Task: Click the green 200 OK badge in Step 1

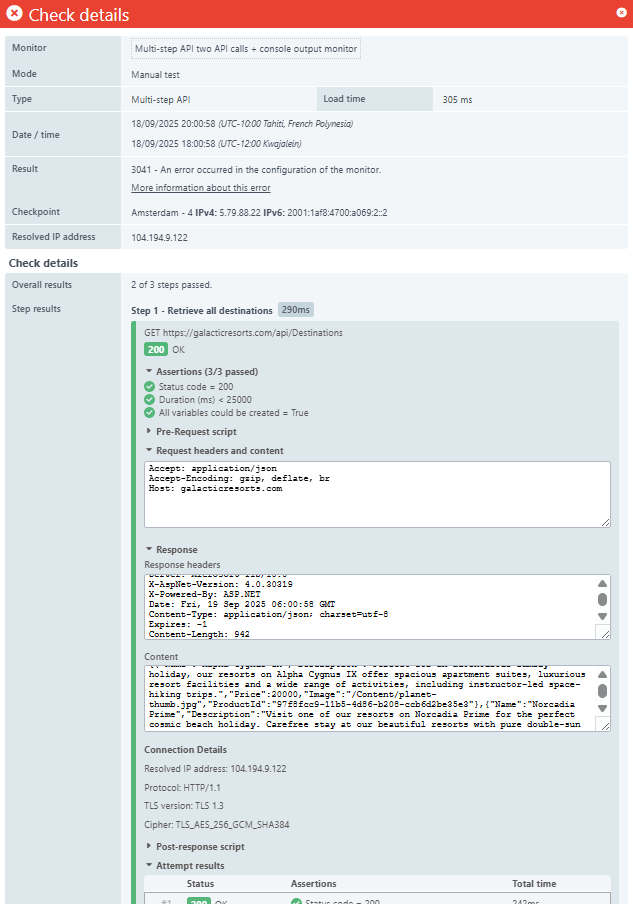Action: point(156,349)
